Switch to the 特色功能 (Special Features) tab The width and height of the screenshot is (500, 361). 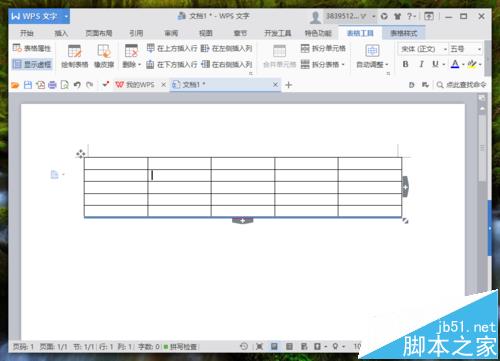(x=318, y=33)
